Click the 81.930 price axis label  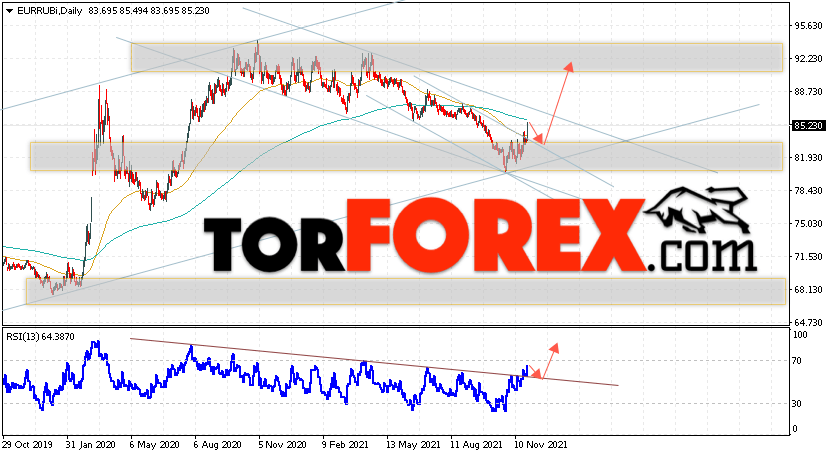808,158
